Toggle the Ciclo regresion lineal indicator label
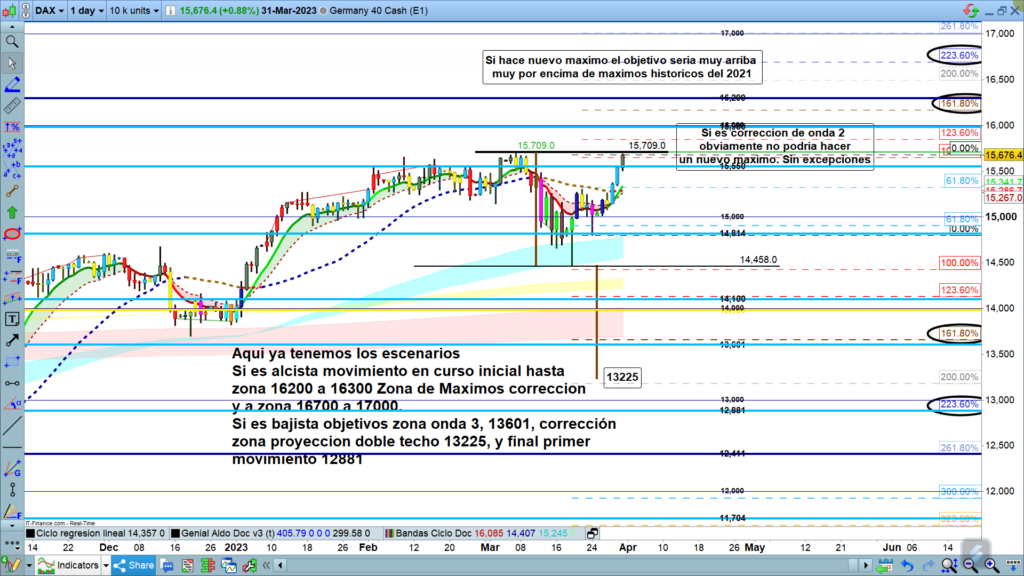This screenshot has height=576, width=1024. pos(81,534)
